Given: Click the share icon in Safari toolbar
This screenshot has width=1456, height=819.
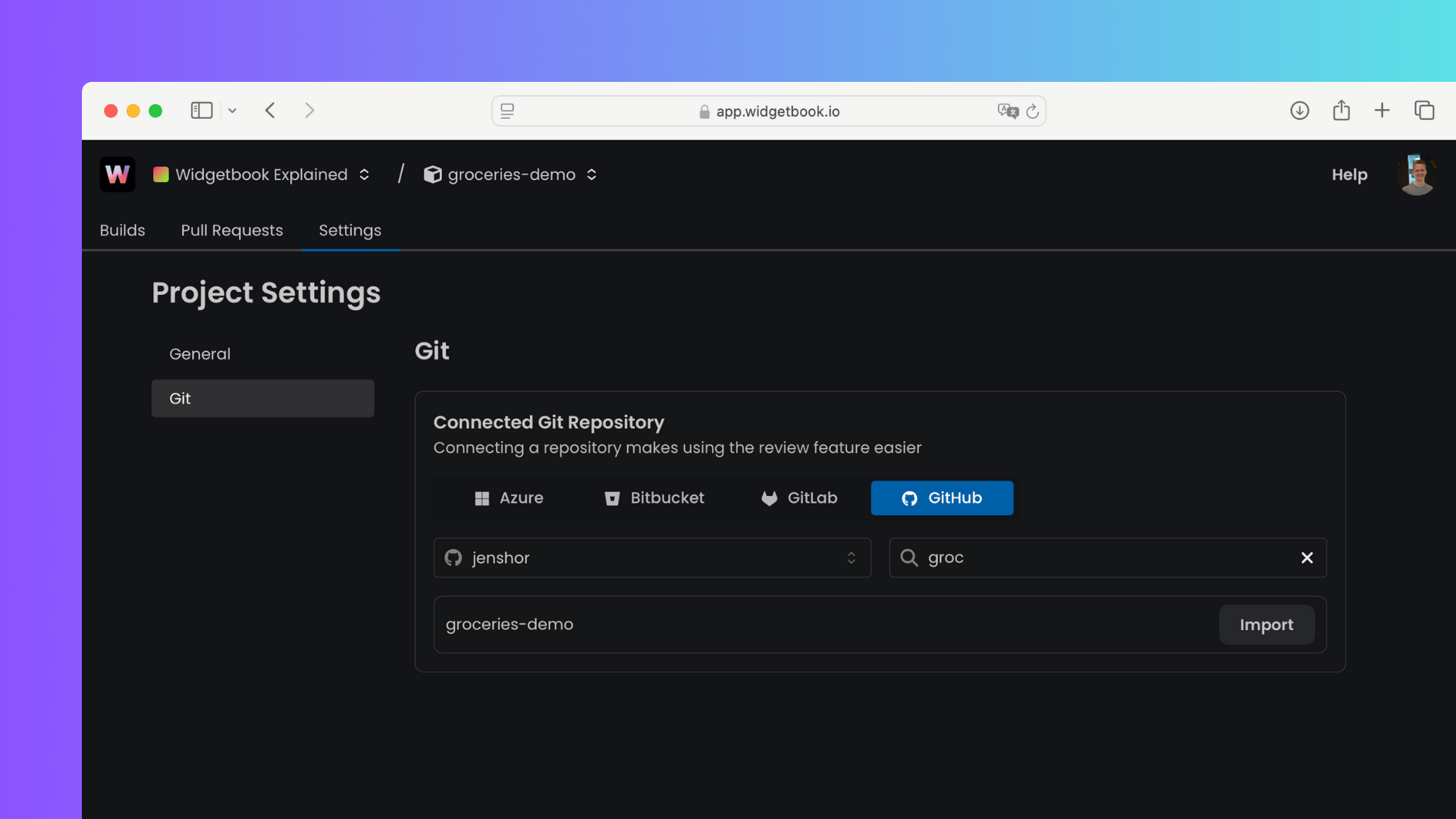Looking at the screenshot, I should 1341,111.
